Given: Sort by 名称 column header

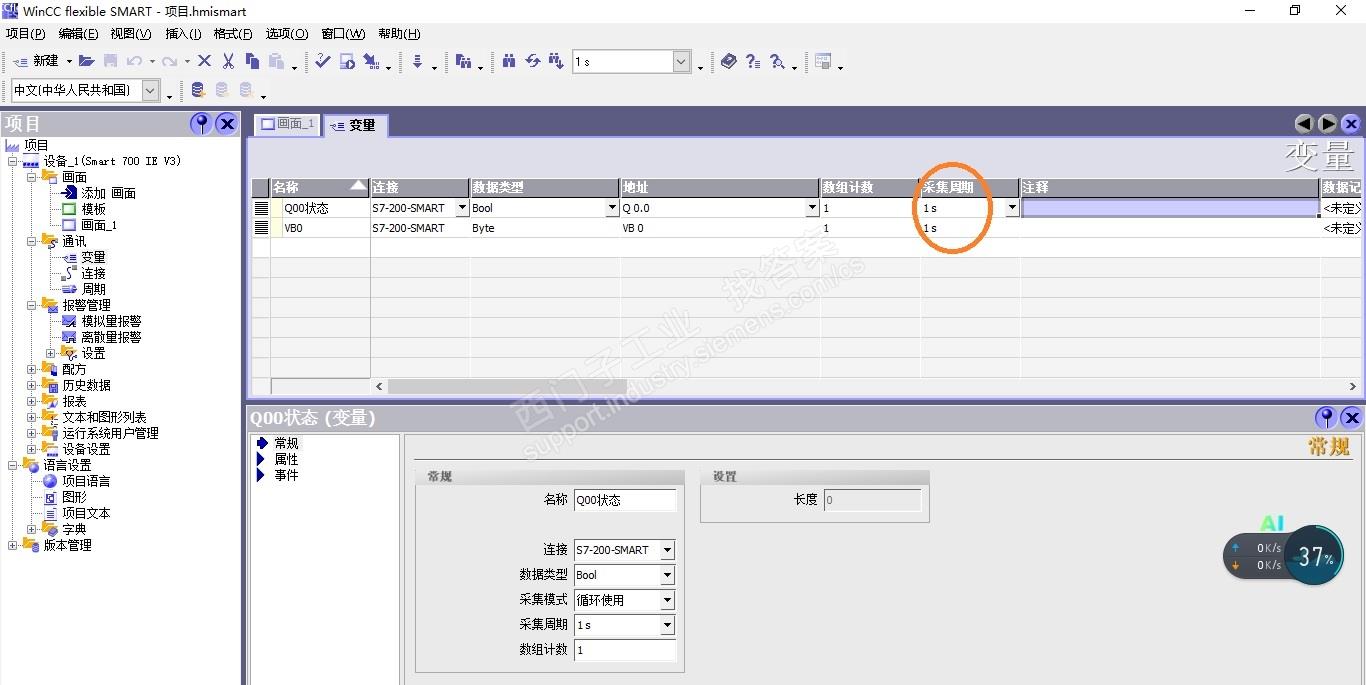Looking at the screenshot, I should point(320,187).
